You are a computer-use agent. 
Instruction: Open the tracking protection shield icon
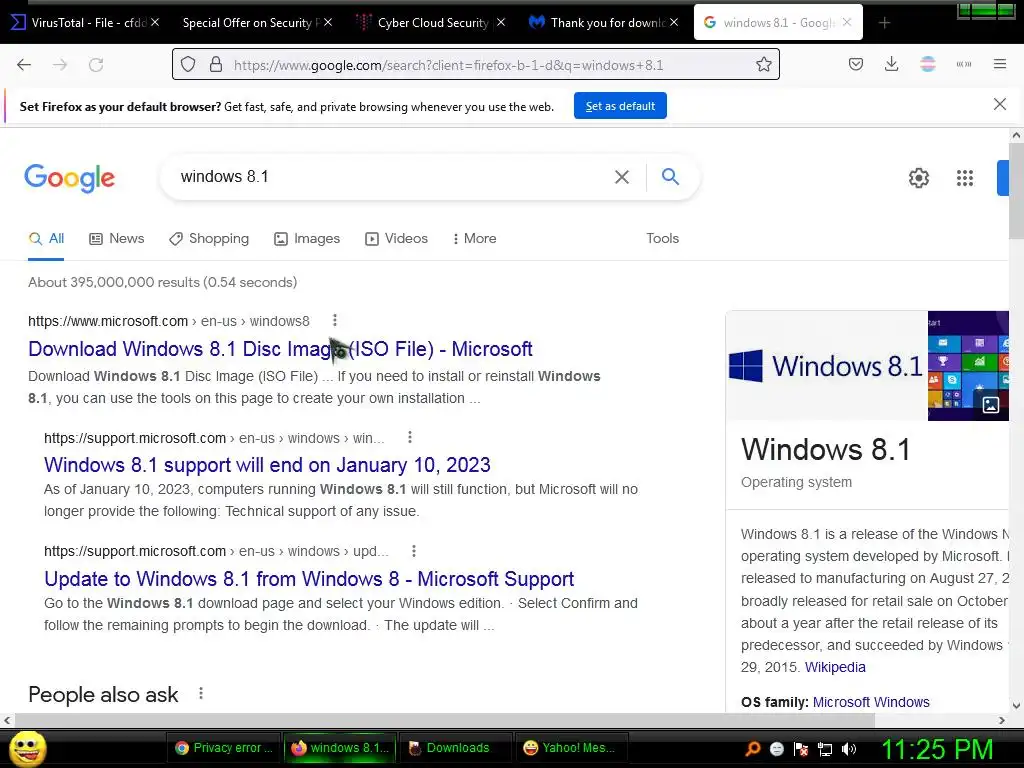click(188, 65)
